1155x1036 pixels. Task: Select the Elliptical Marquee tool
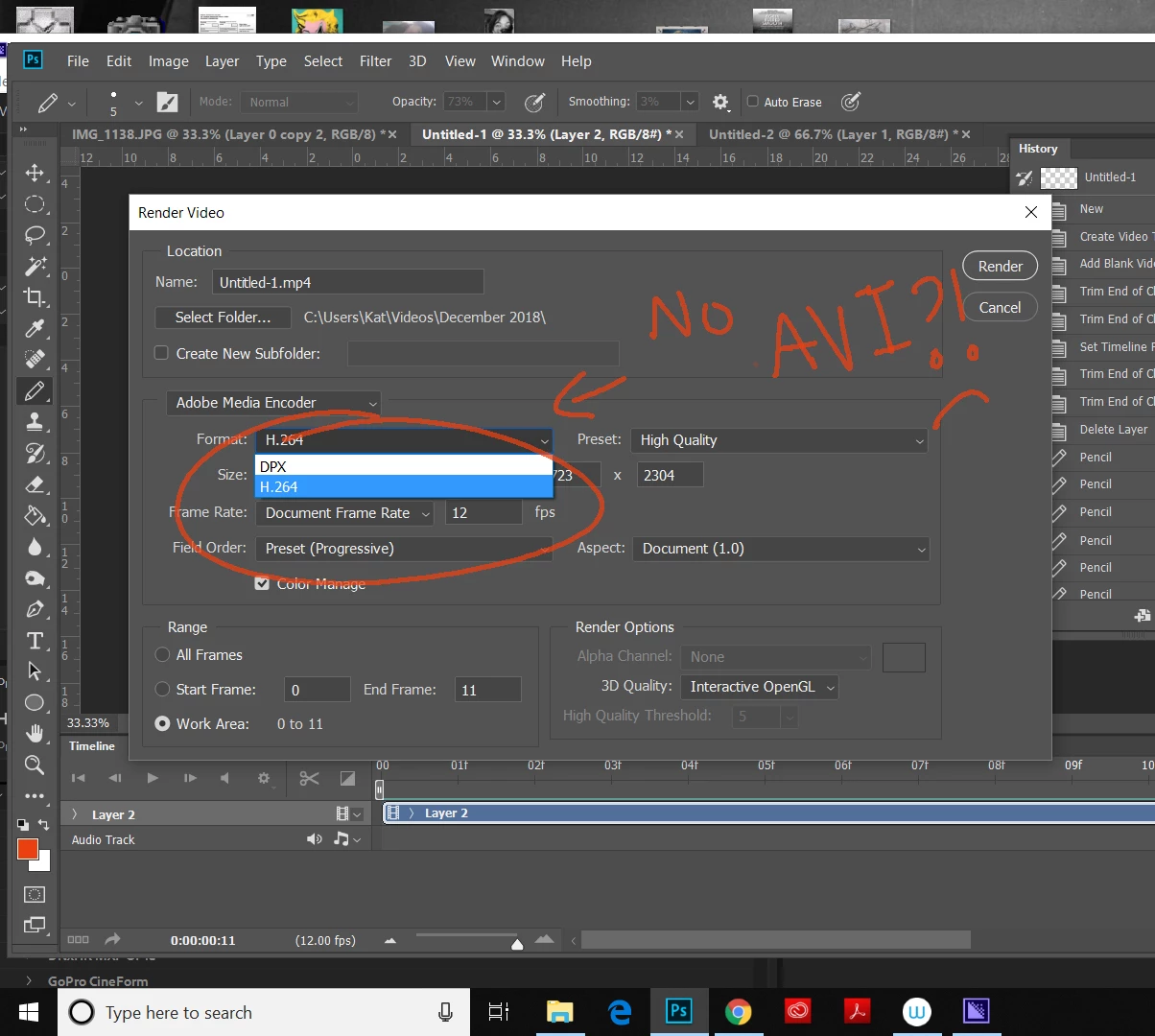coord(35,204)
